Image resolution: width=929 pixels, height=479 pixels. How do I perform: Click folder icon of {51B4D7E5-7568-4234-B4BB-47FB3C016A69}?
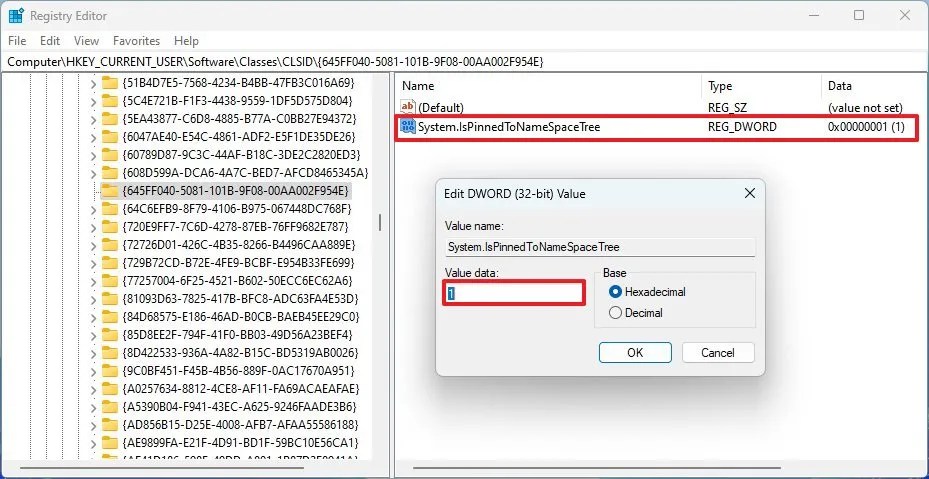(110, 82)
